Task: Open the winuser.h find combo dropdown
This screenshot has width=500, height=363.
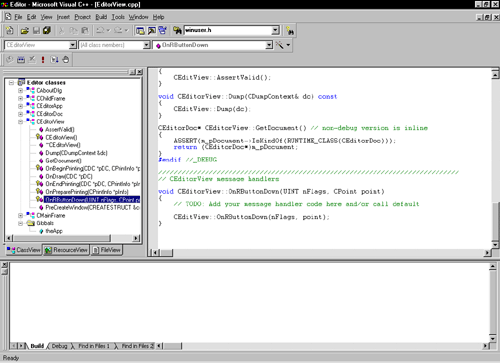Action: (x=275, y=30)
